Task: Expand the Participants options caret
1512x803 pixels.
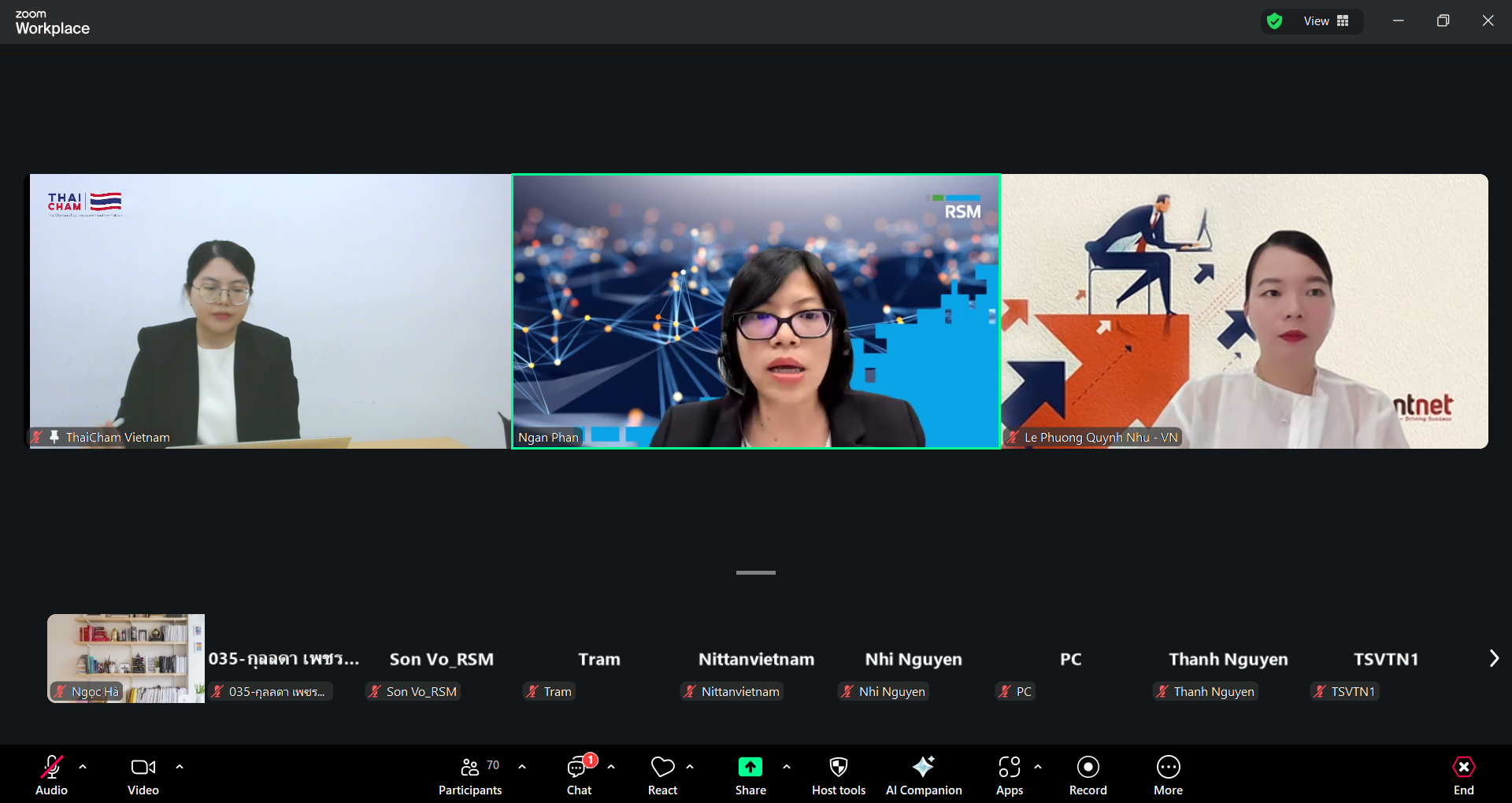Action: pyautogui.click(x=522, y=766)
